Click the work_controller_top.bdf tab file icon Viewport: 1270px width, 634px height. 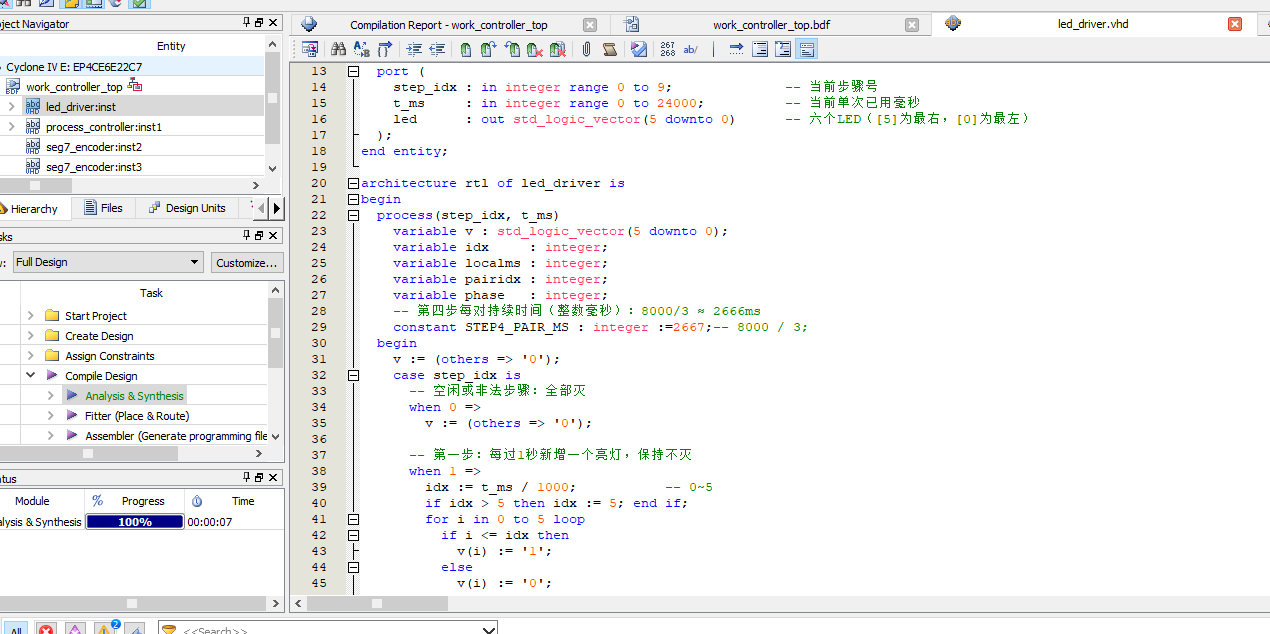(631, 24)
